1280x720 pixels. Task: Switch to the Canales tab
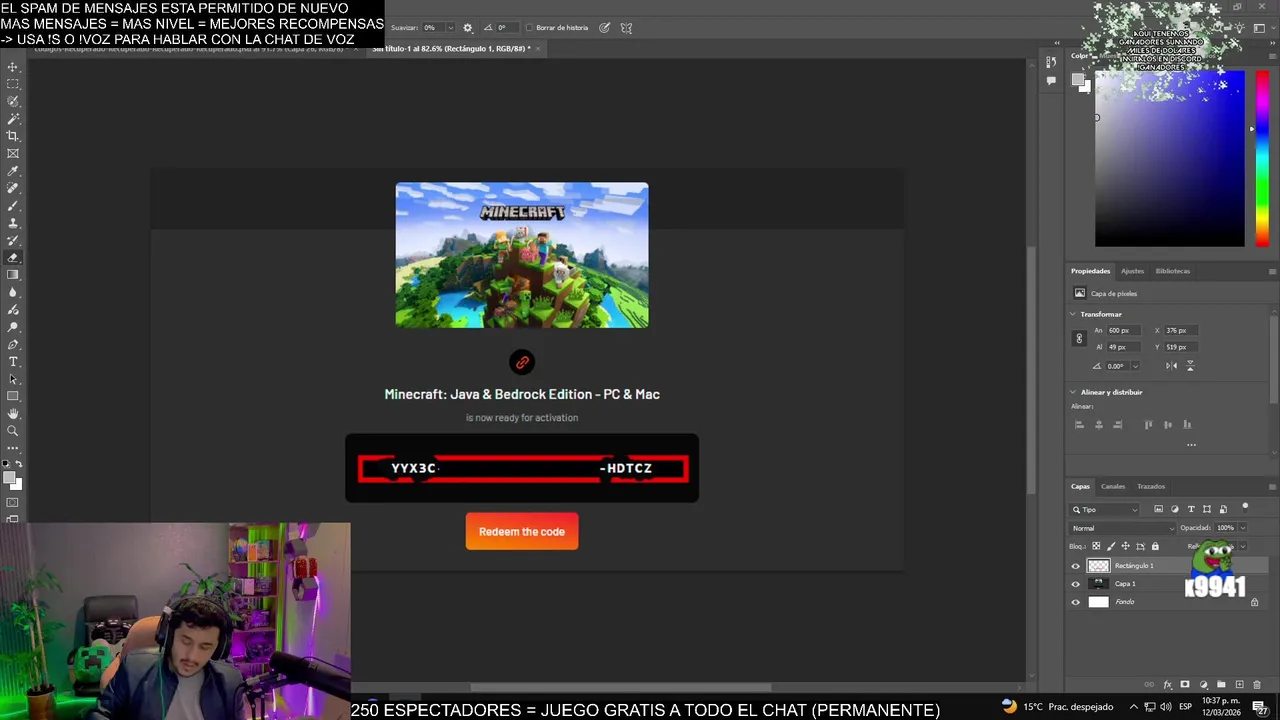[1113, 487]
